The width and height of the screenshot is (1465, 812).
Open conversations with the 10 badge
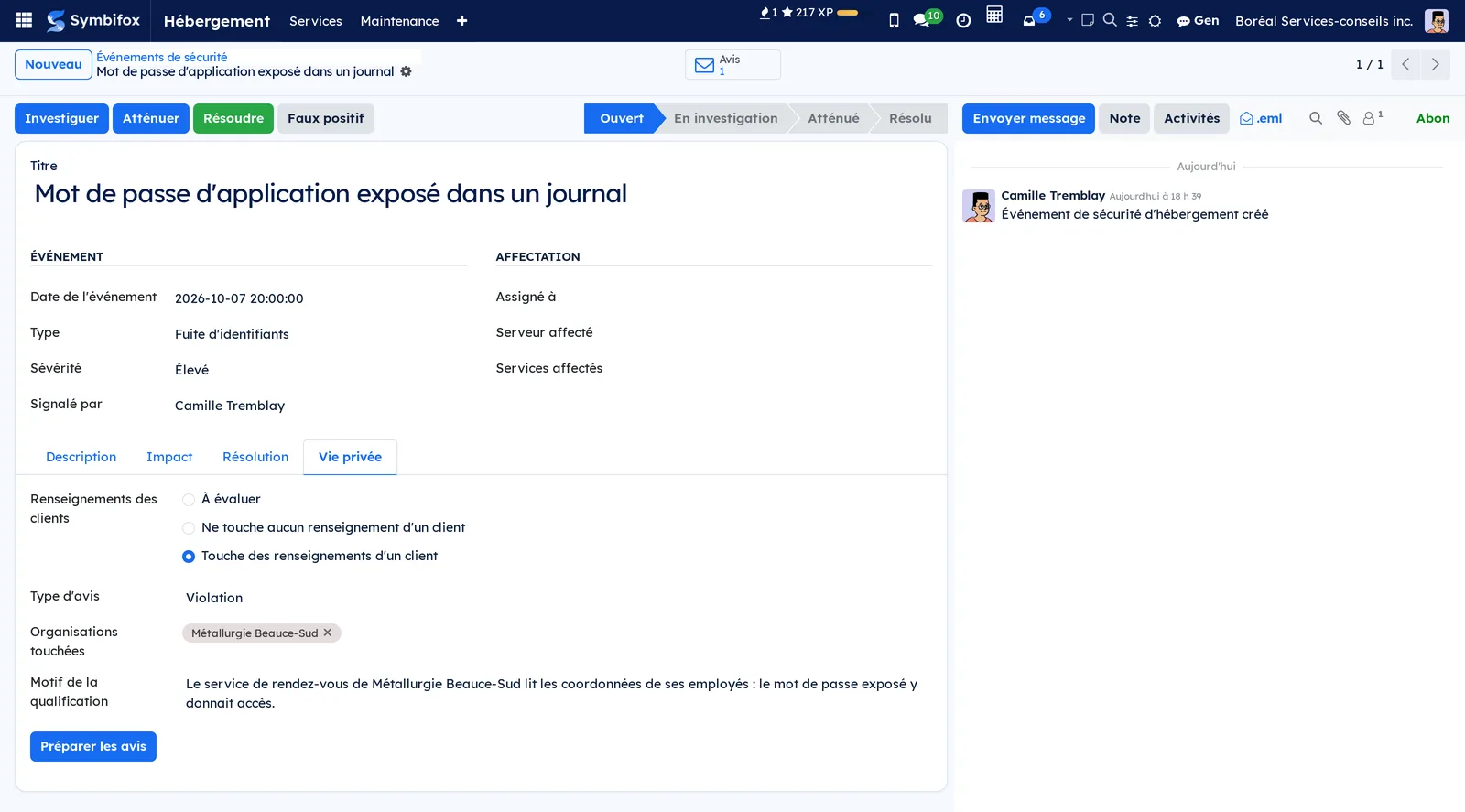(x=927, y=19)
